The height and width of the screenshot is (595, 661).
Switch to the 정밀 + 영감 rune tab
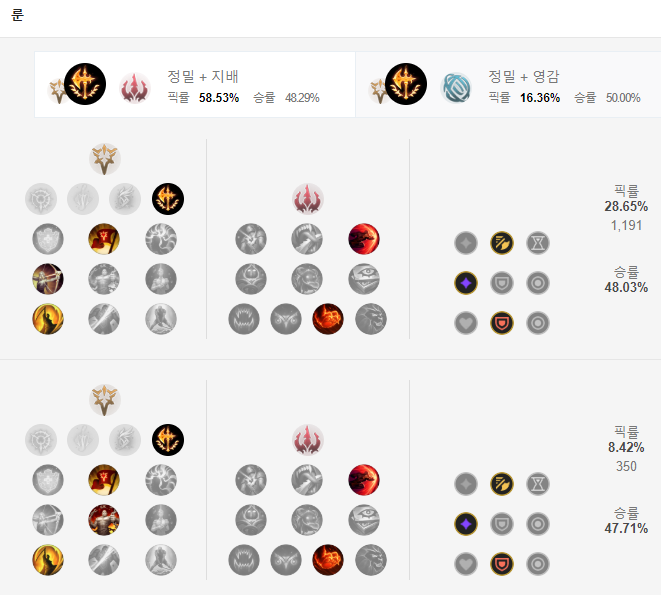[508, 85]
